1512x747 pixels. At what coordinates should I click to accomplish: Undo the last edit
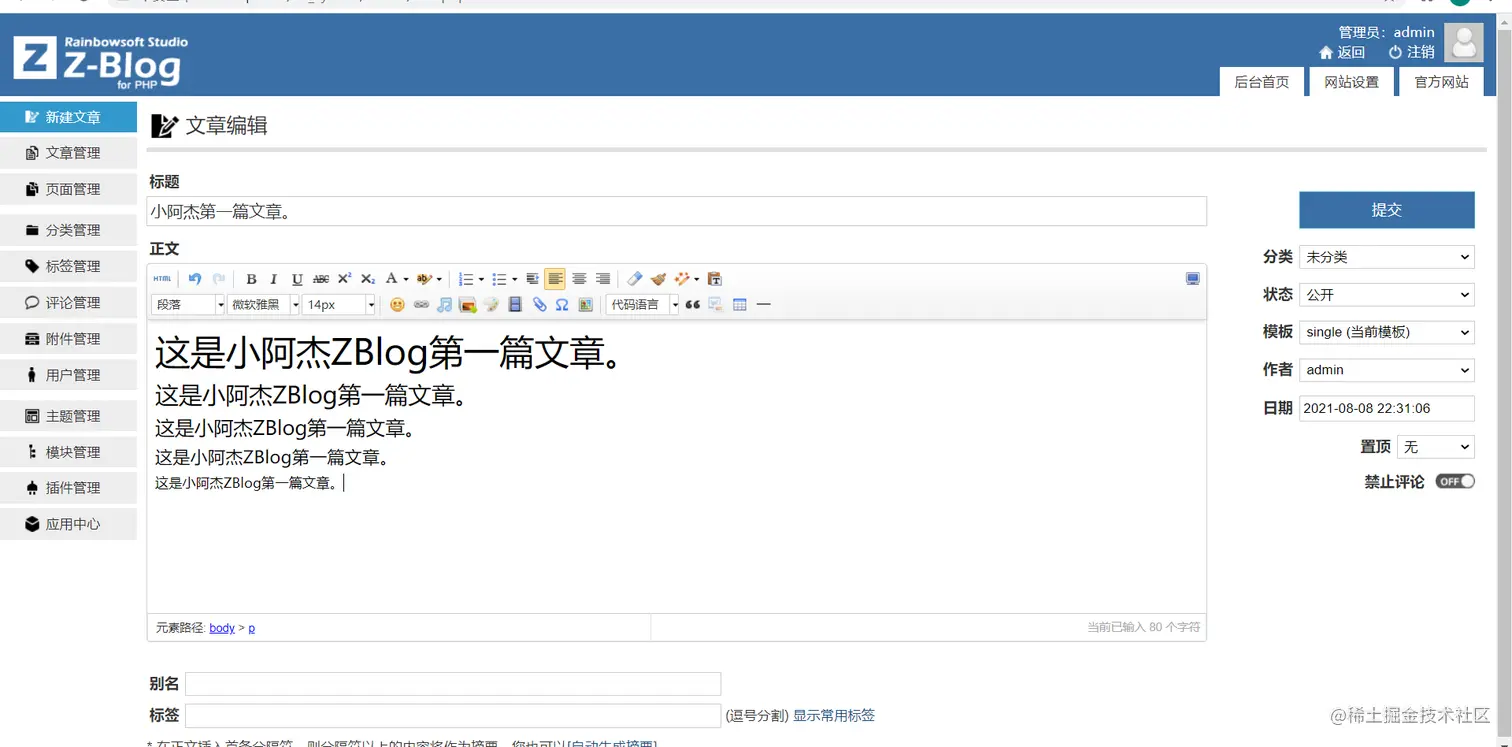(x=195, y=279)
